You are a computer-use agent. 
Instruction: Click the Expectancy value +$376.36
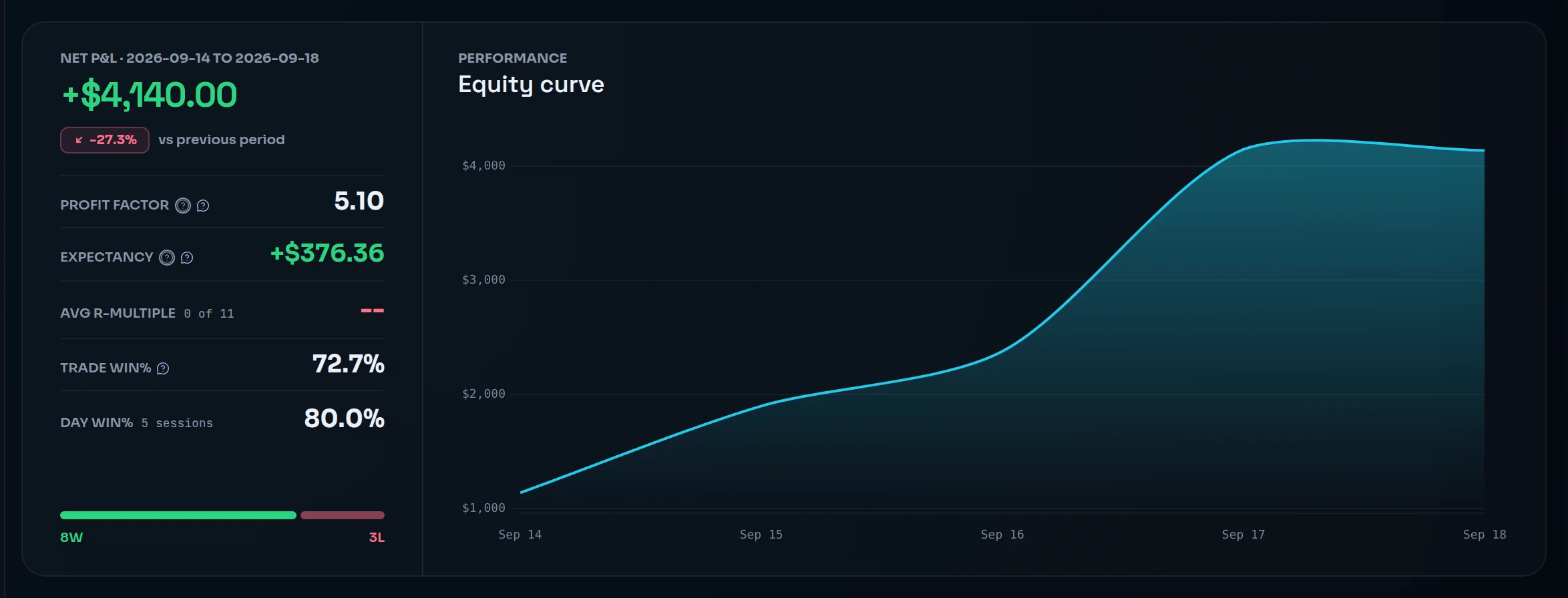327,253
